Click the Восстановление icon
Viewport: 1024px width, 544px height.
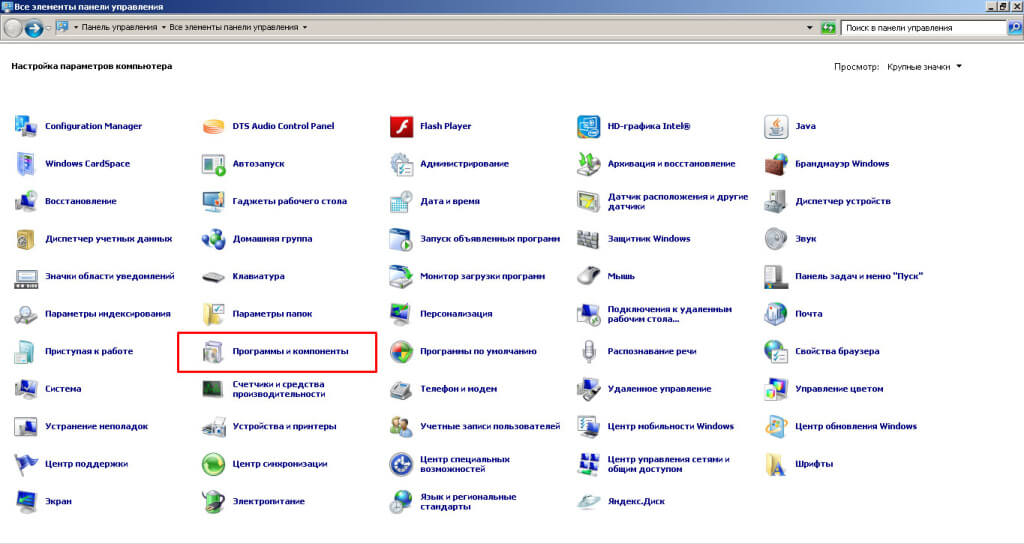[x=25, y=201]
